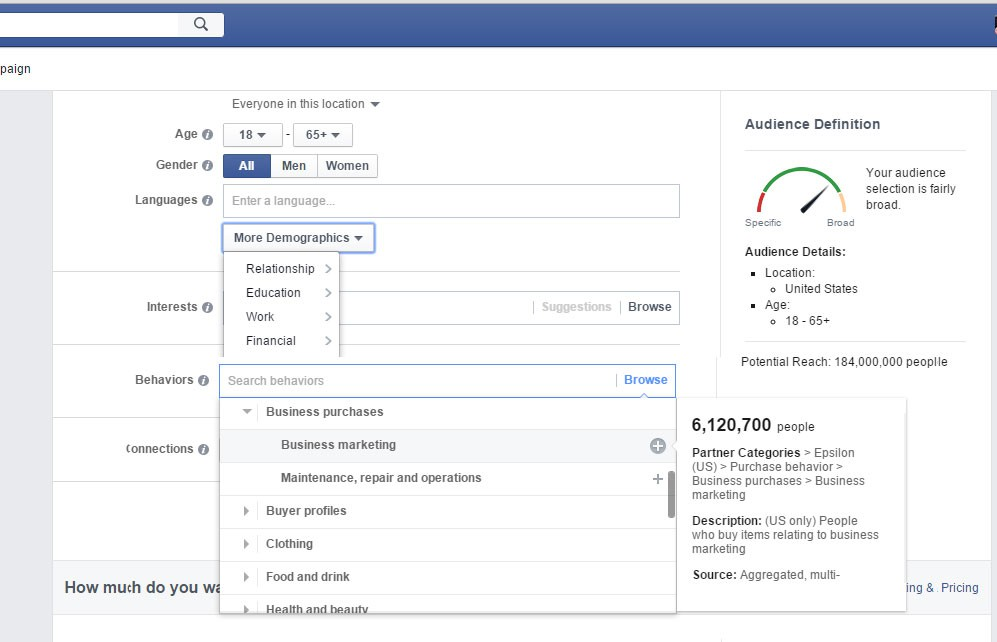Viewport: 997px width, 642px height.
Task: Select Men gender option
Action: point(294,166)
